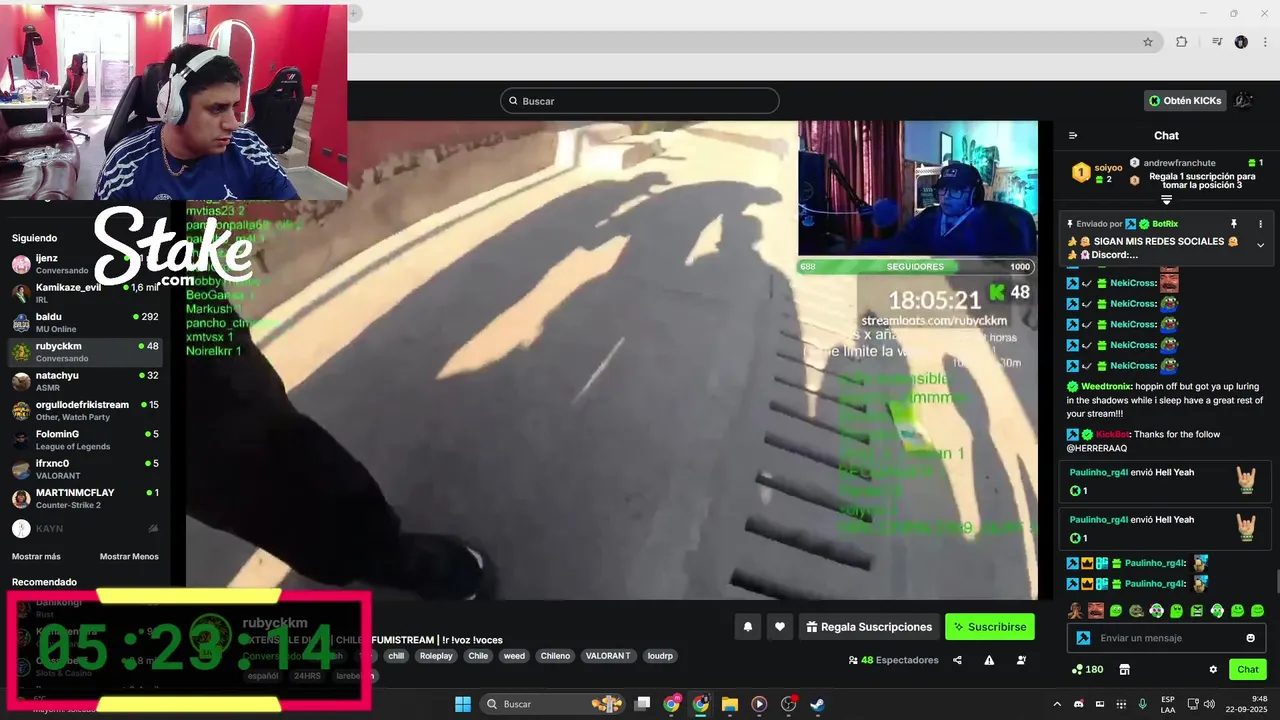
Task: Click the VALORANT tag
Action: click(x=608, y=656)
